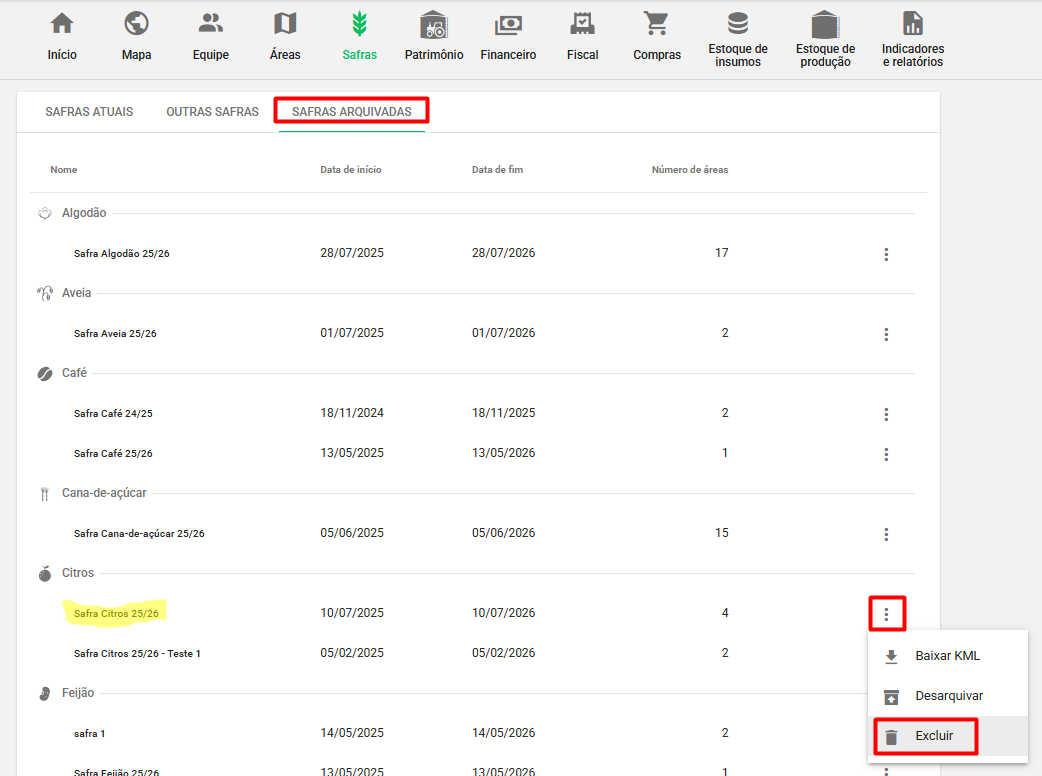
Task: Open options menu for Safra Algodão 25/26
Action: coord(886,254)
